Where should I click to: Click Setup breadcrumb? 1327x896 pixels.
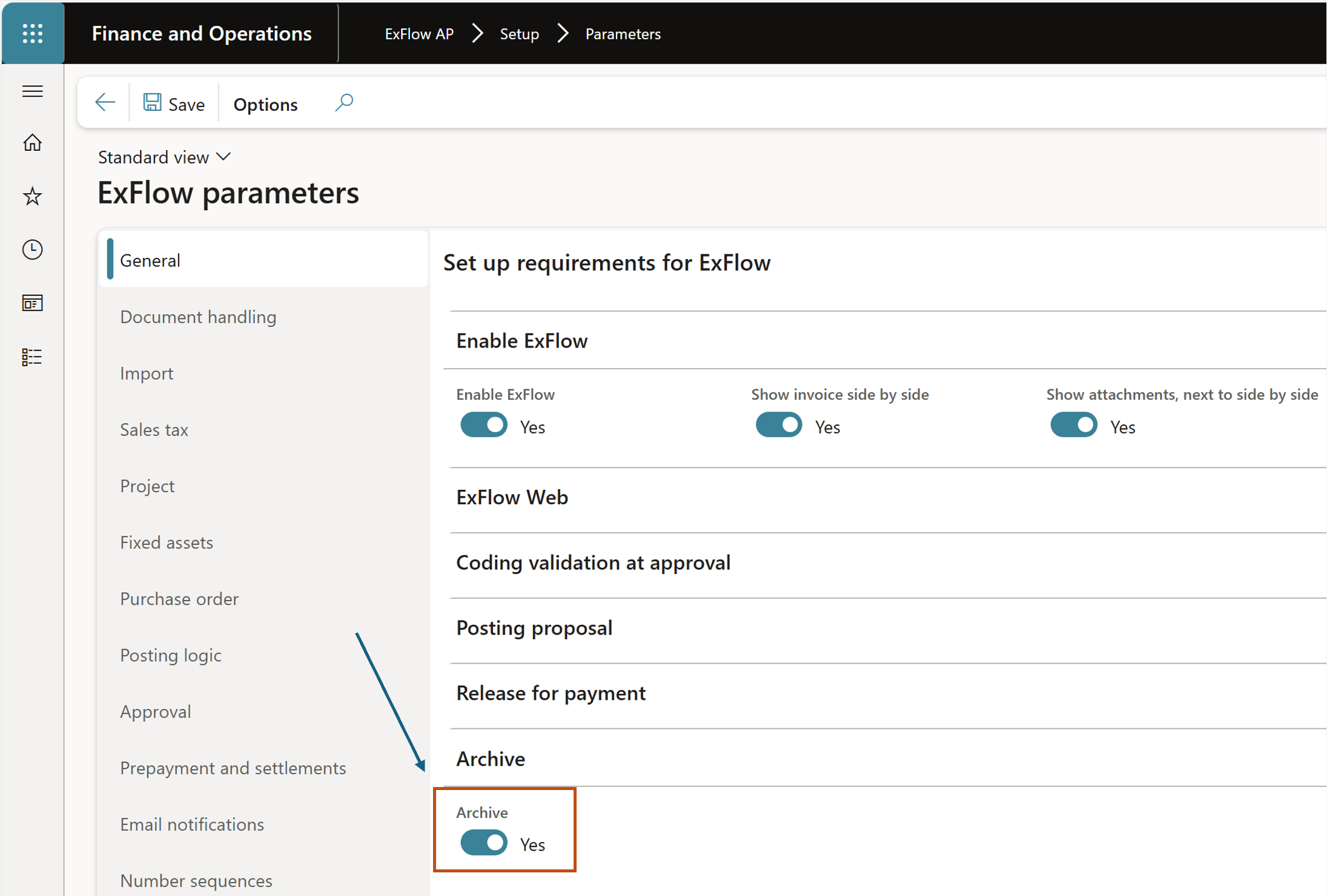point(519,34)
